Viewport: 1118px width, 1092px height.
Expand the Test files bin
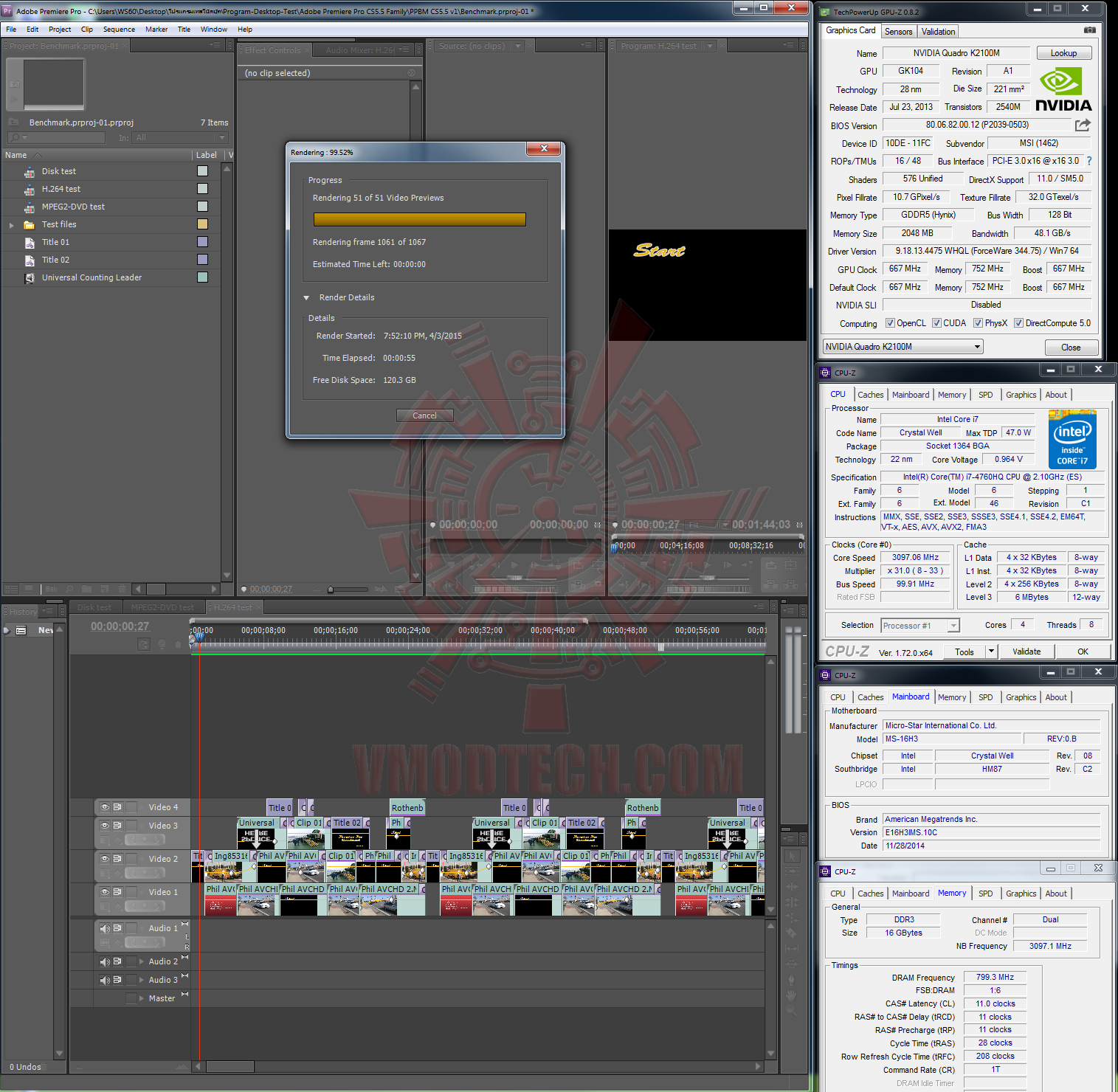tap(11, 224)
